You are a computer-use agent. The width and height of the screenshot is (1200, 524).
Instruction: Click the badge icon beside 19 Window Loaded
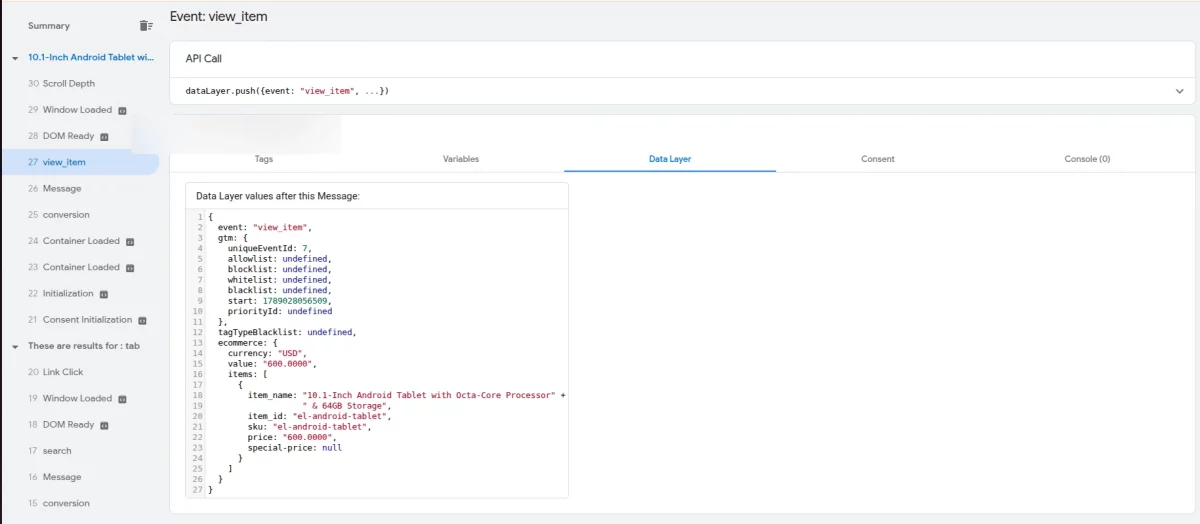122,398
